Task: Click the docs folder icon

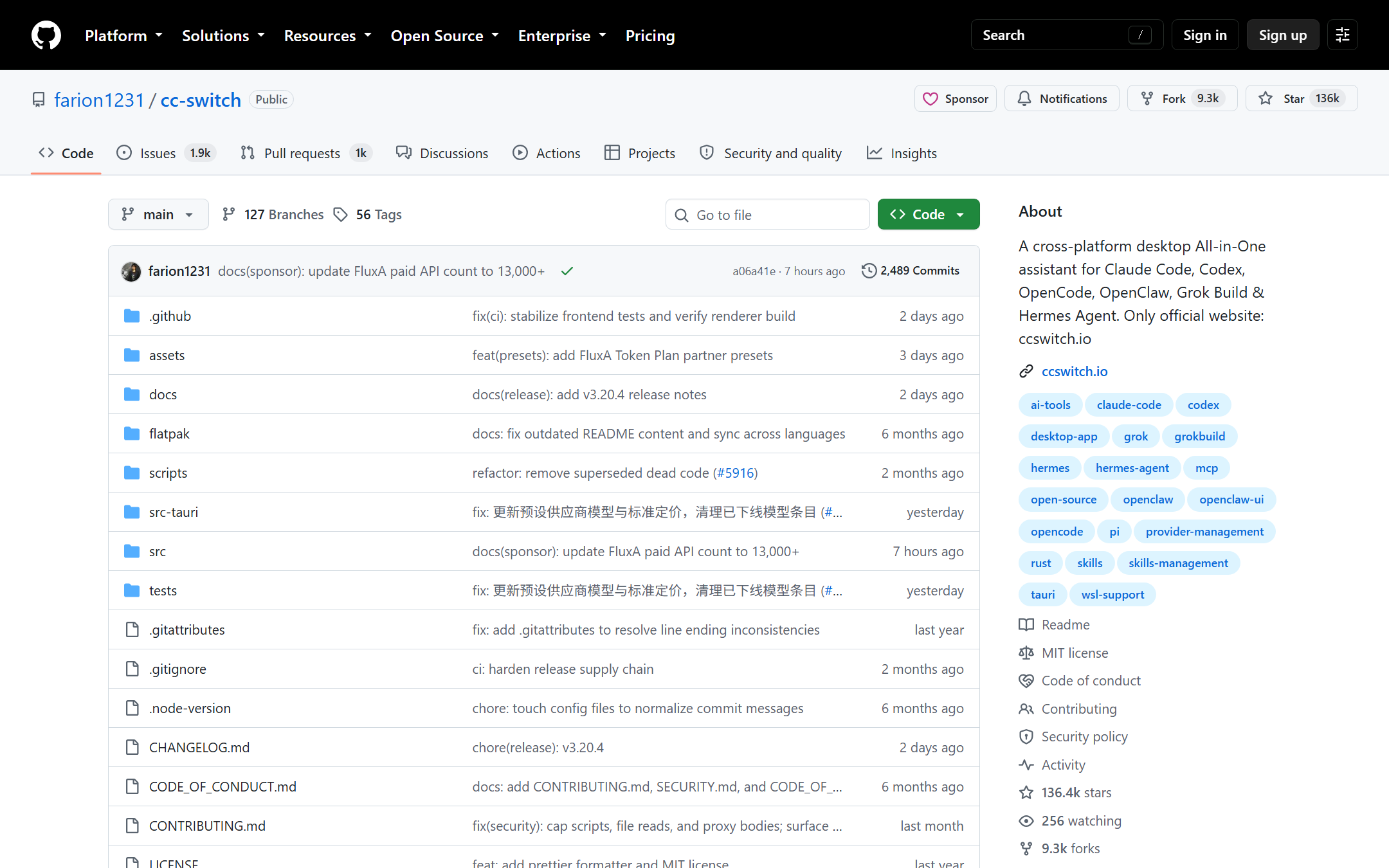Action: [x=132, y=394]
